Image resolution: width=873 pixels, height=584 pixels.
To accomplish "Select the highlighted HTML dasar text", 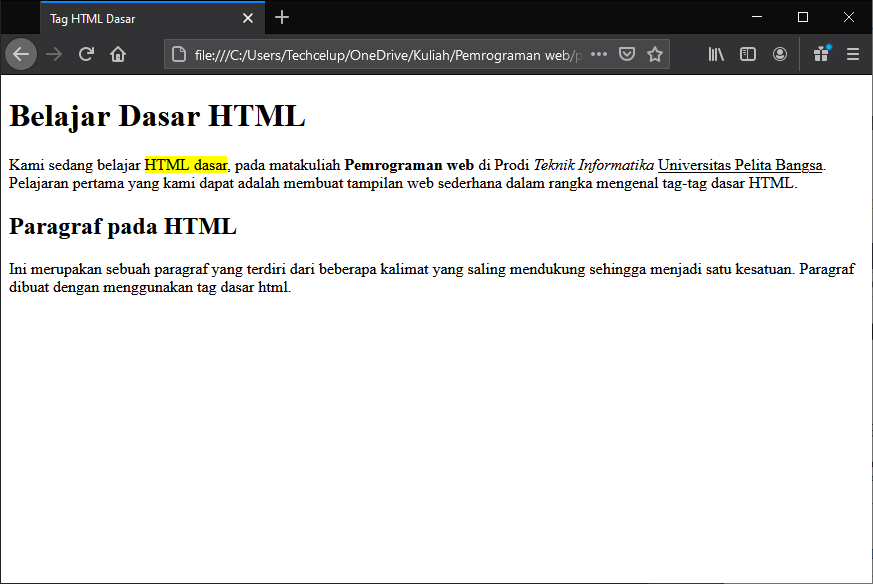I will (x=186, y=164).
